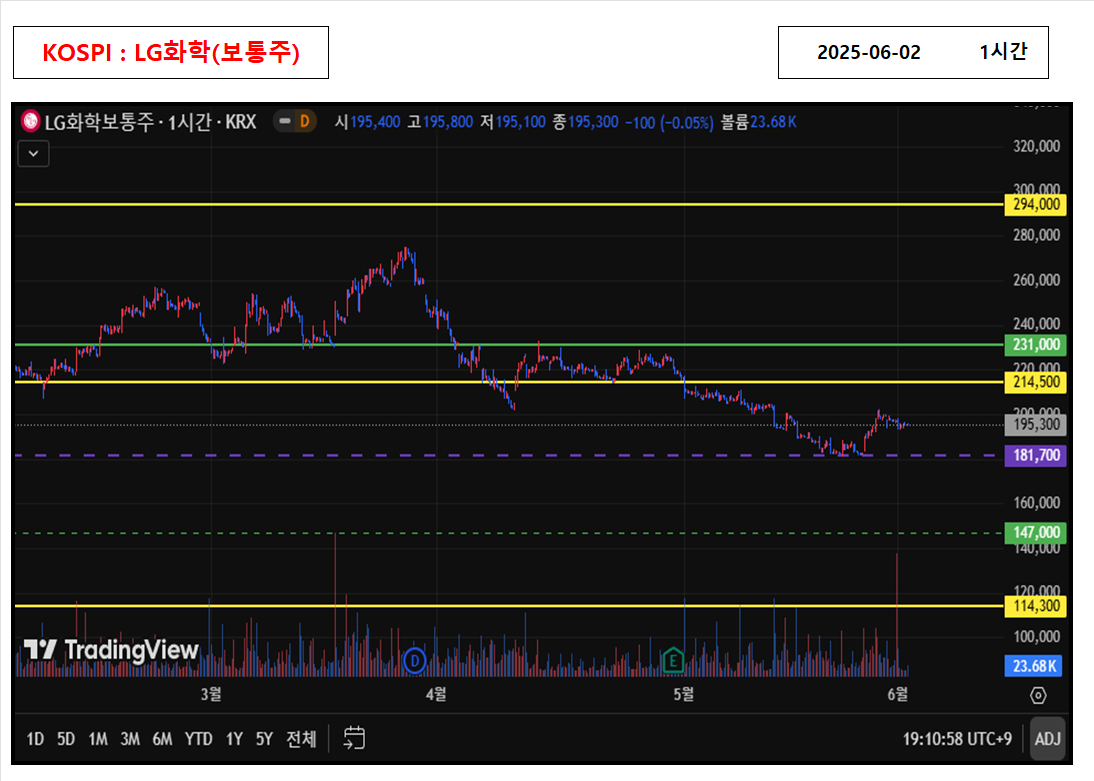Click the 147,000 green price label

(1035, 533)
